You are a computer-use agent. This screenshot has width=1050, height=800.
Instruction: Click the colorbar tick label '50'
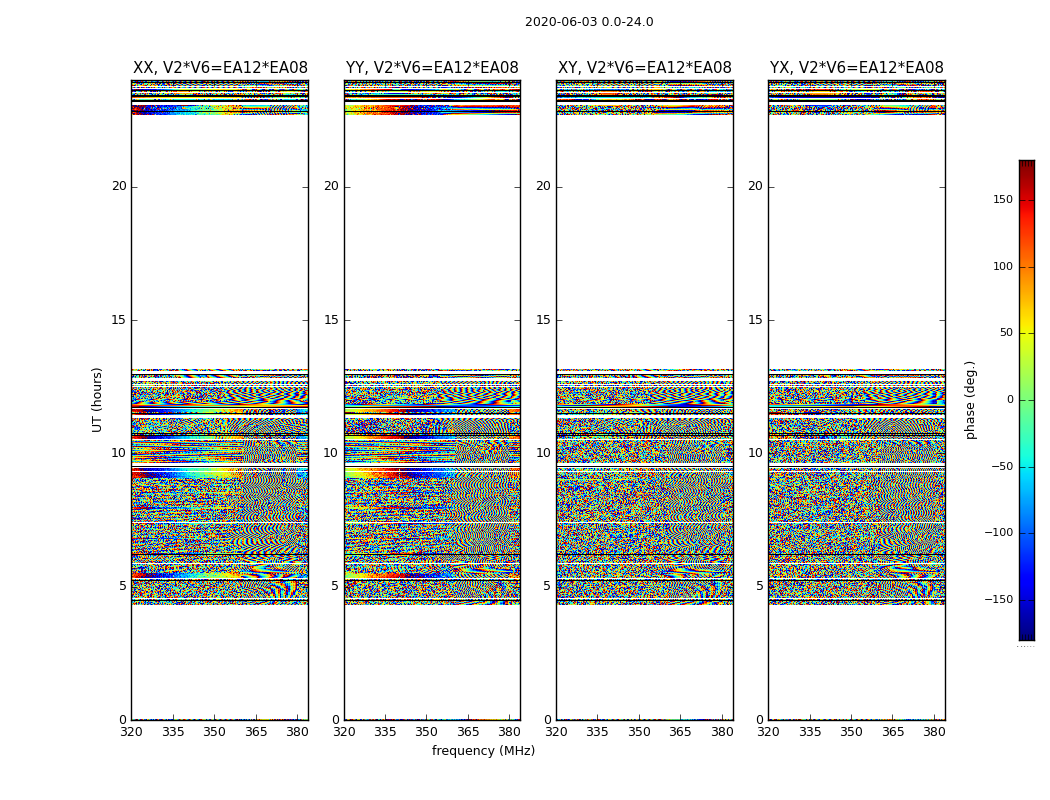click(1006, 333)
